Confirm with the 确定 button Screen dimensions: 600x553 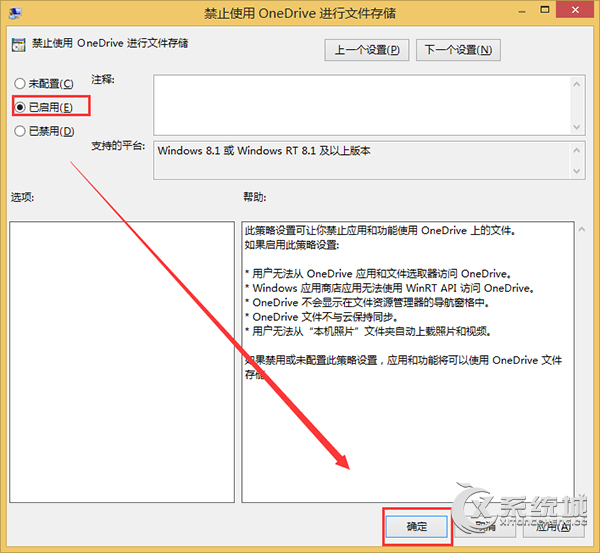coord(416,527)
